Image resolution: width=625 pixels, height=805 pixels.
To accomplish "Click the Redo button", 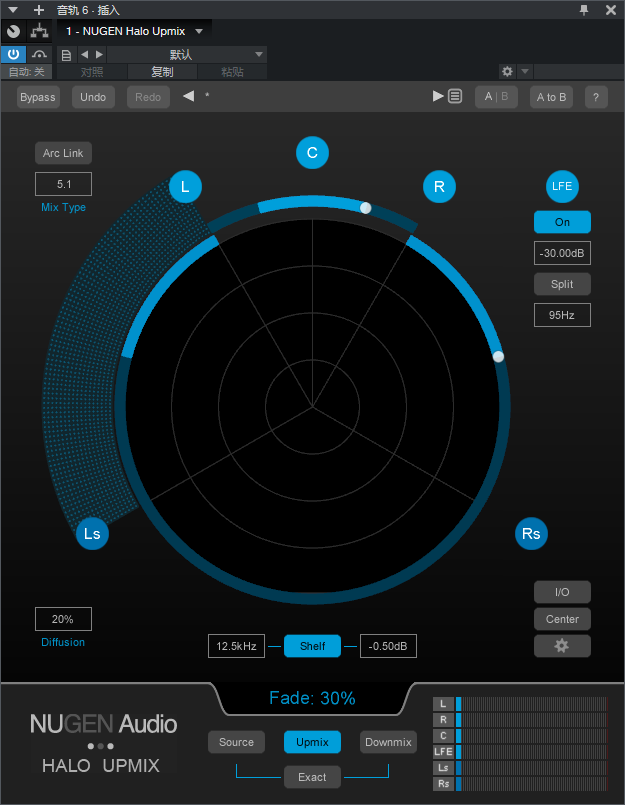I will [x=148, y=97].
